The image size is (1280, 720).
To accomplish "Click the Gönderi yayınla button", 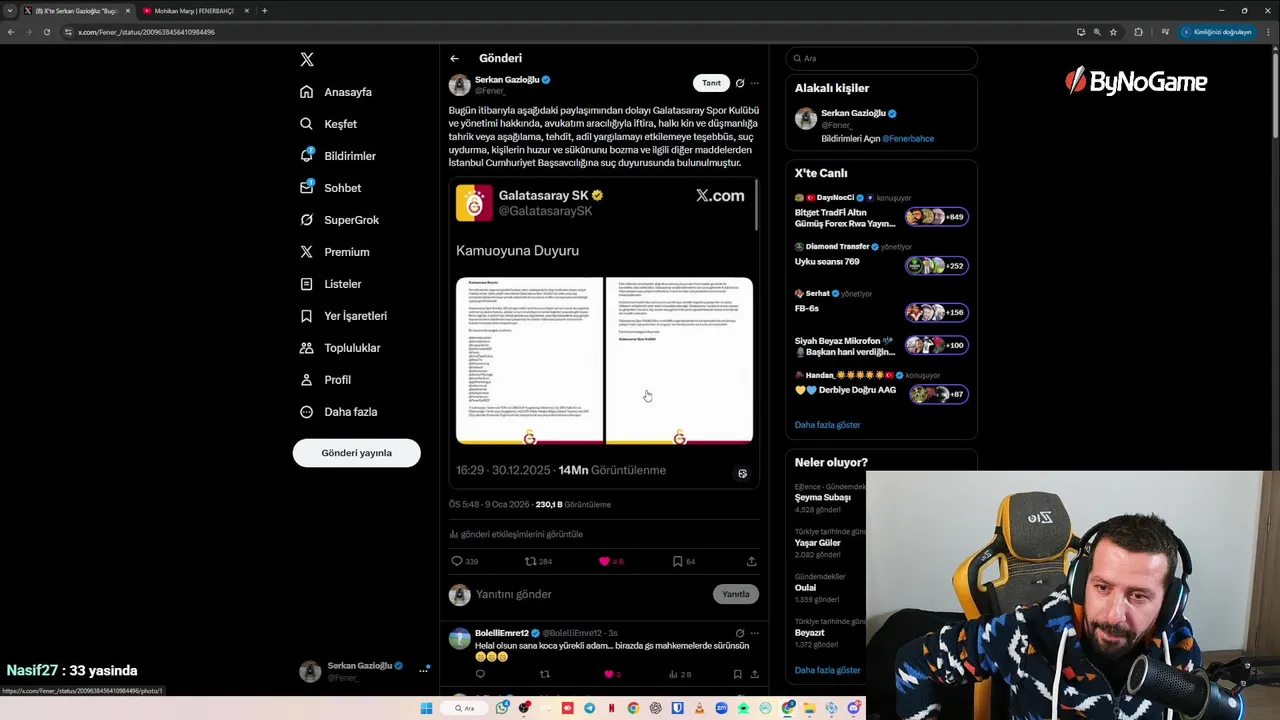I will 356,453.
